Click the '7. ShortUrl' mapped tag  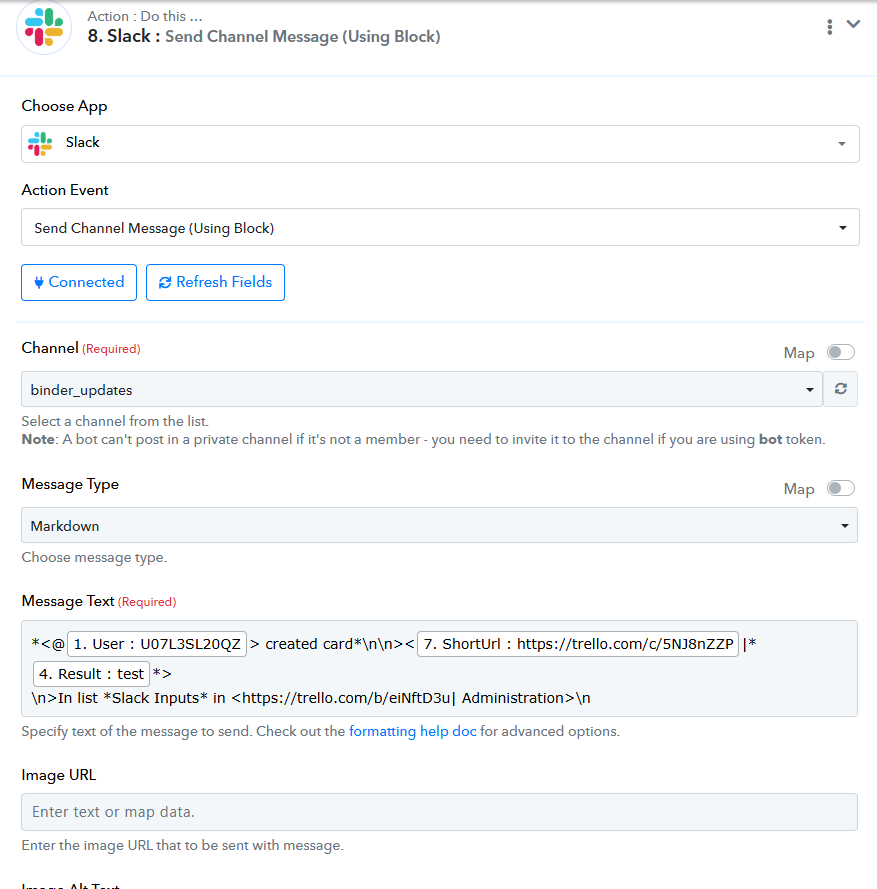(578, 644)
